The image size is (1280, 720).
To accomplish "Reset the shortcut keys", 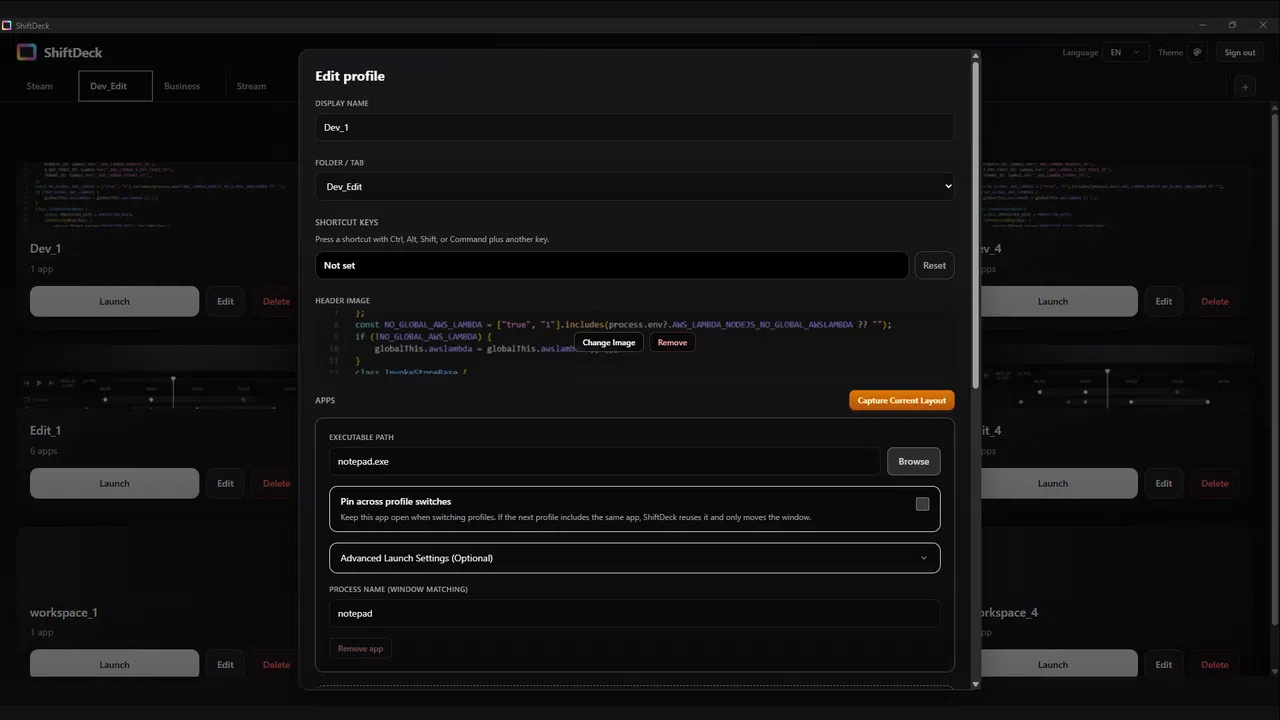I will click(934, 266).
